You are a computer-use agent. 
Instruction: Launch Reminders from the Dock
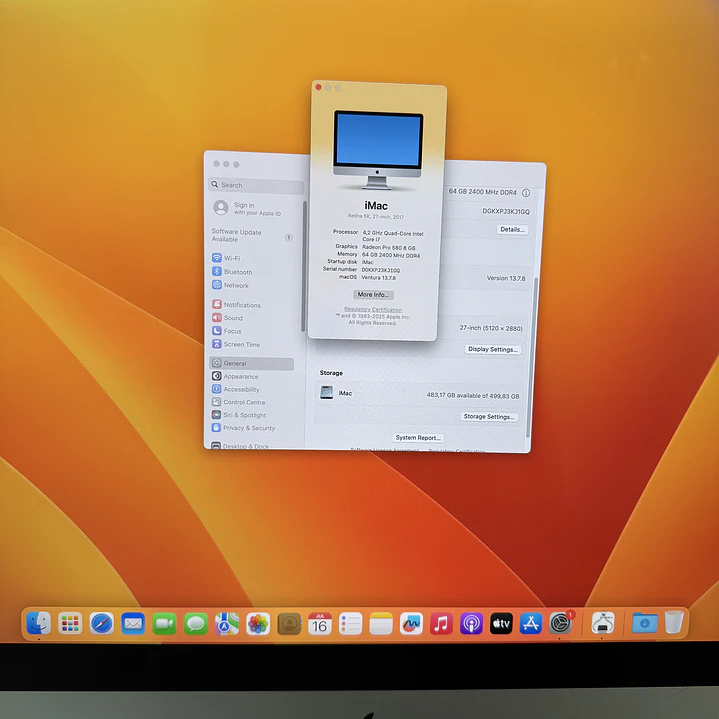[350, 624]
